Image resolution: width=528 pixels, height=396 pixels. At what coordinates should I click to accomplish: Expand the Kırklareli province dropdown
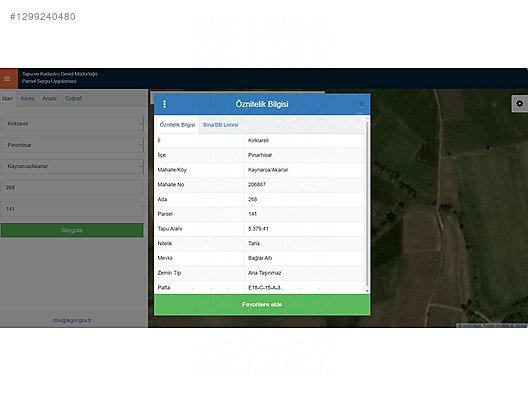pos(72,124)
